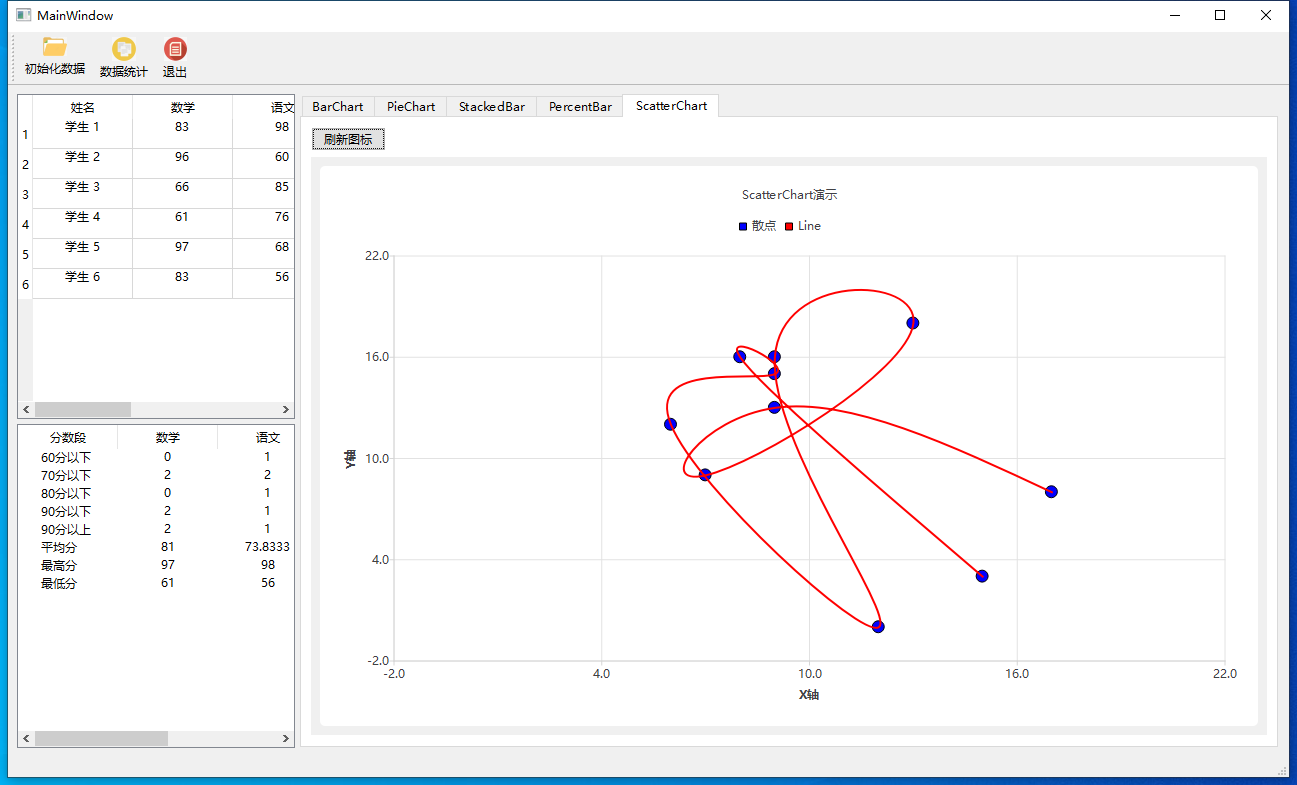Click the 最高分 score row
This screenshot has width=1297, height=785.
point(59,565)
